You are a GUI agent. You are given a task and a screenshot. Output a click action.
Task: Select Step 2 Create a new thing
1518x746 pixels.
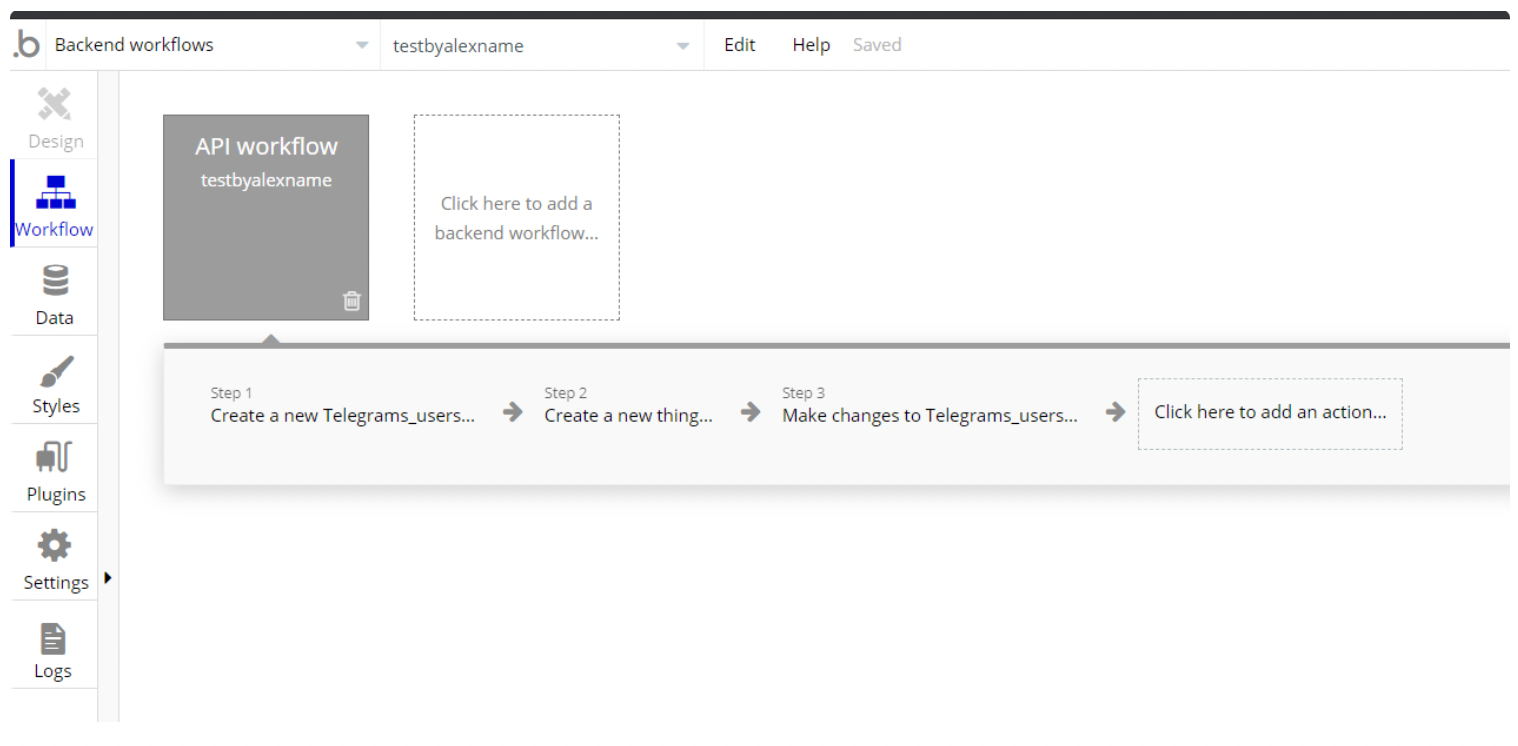click(x=629, y=406)
